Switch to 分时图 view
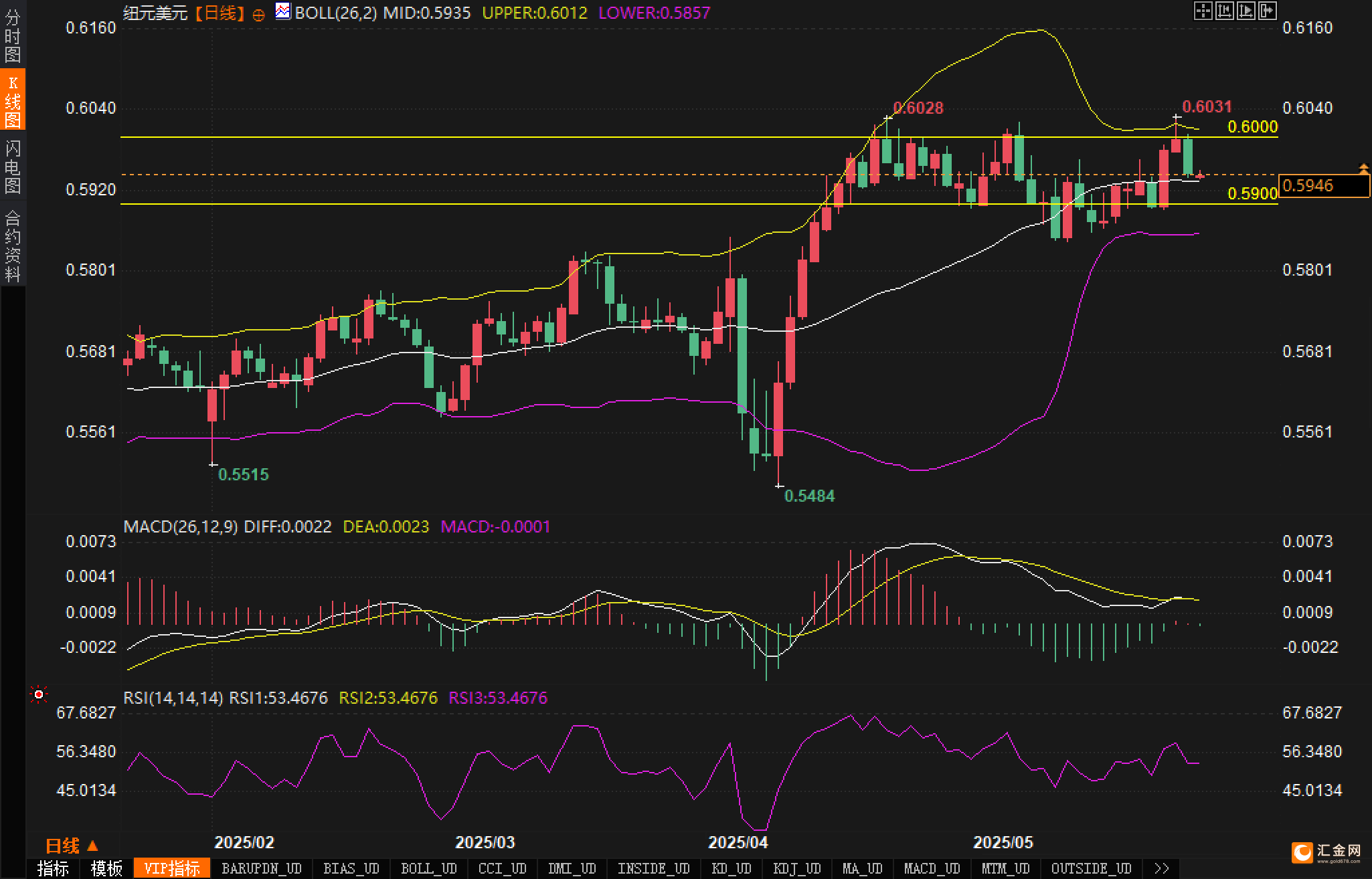Image resolution: width=1372 pixels, height=879 pixels. coord(12,35)
